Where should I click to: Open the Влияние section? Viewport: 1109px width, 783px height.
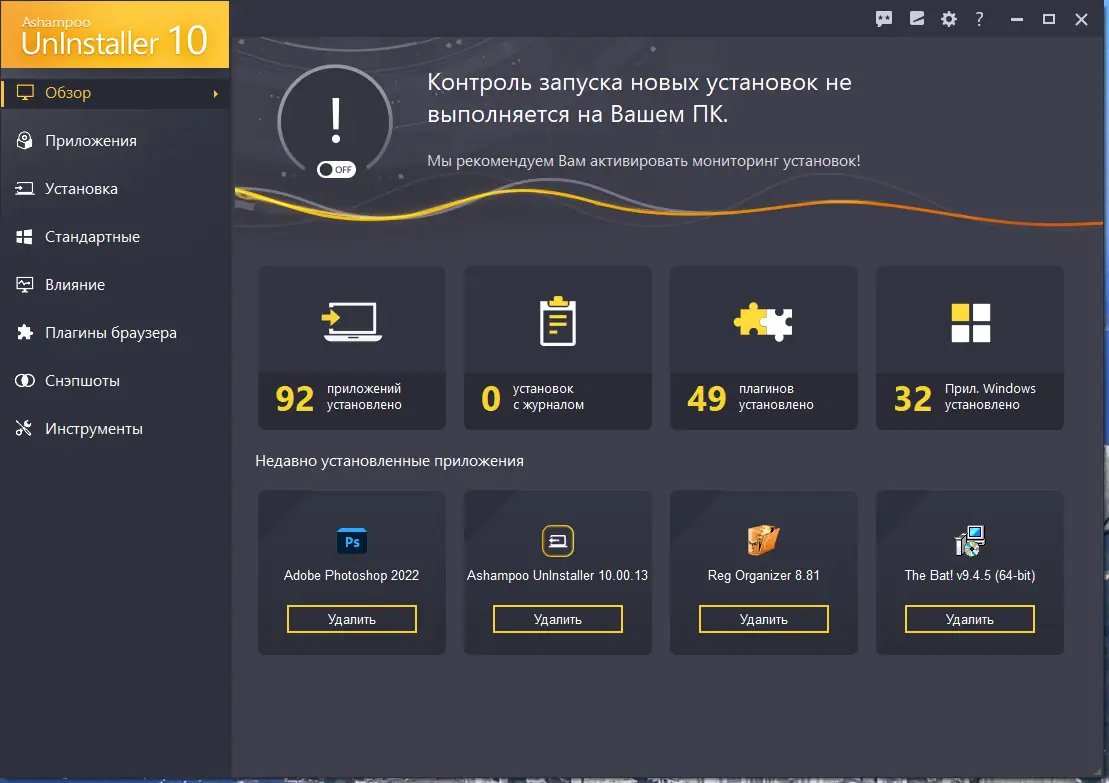115,285
